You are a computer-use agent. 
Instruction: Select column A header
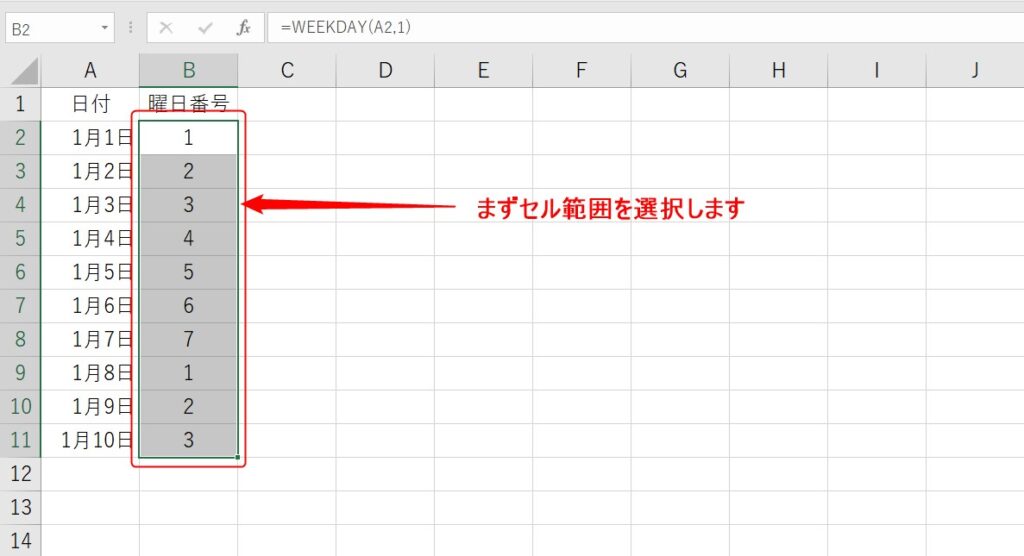click(90, 71)
